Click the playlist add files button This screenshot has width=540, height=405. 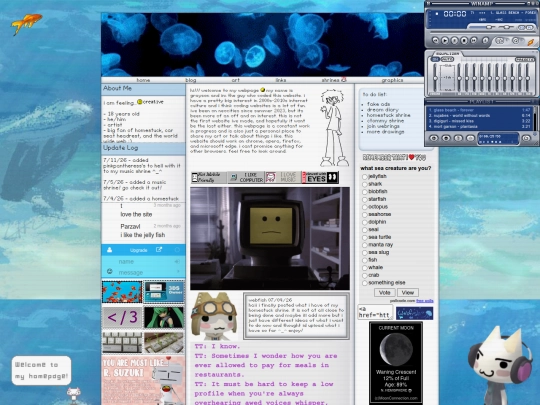click(434, 138)
